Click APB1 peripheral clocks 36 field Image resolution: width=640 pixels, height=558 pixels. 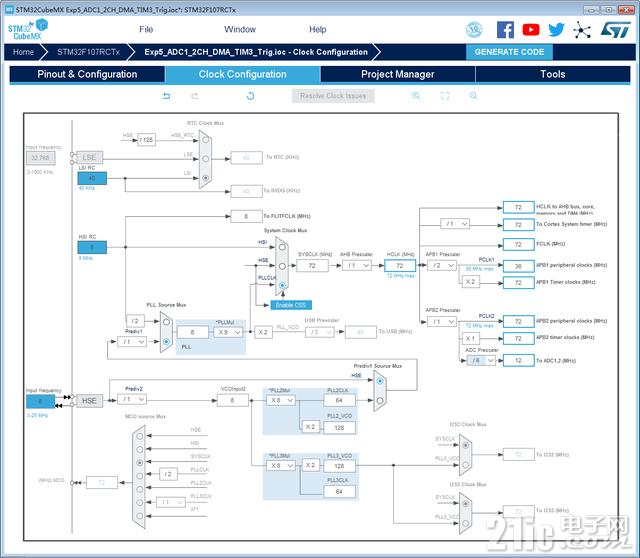point(519,266)
